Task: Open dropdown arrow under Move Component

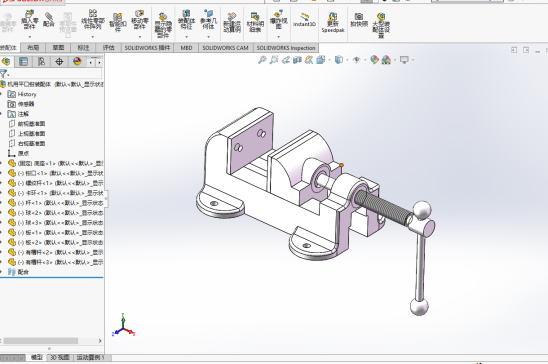Action: pyautogui.click(x=139, y=36)
